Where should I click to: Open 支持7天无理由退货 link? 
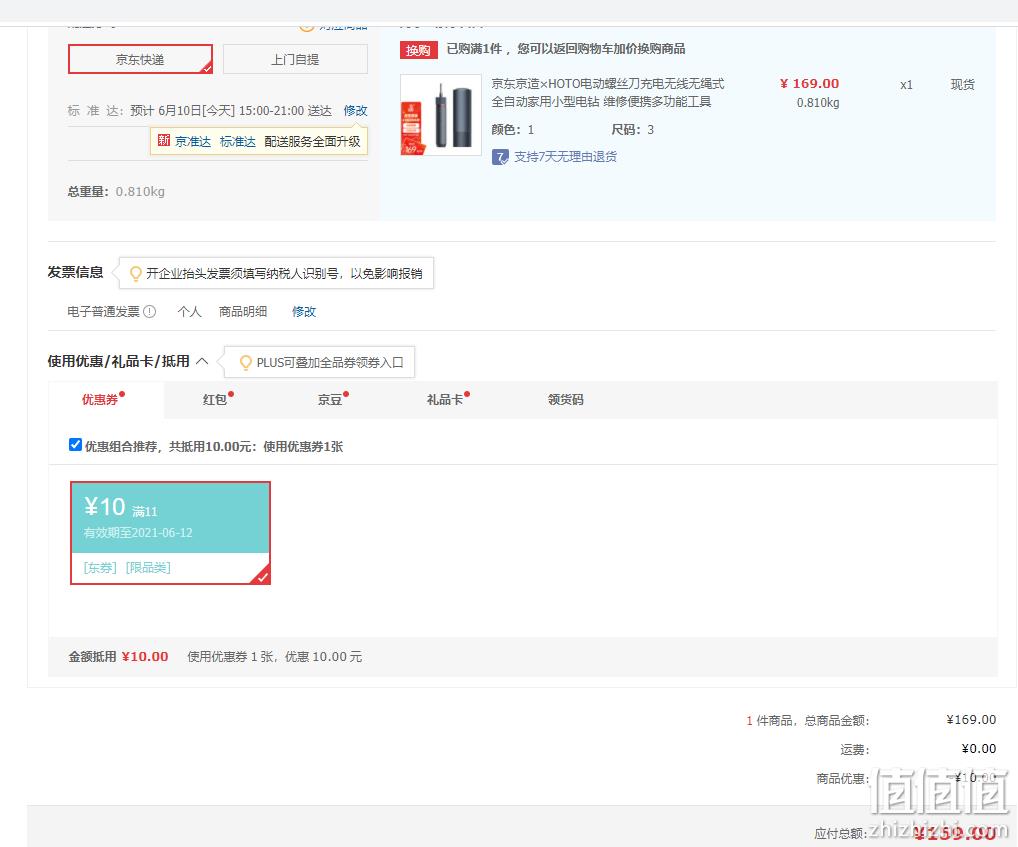[565, 156]
